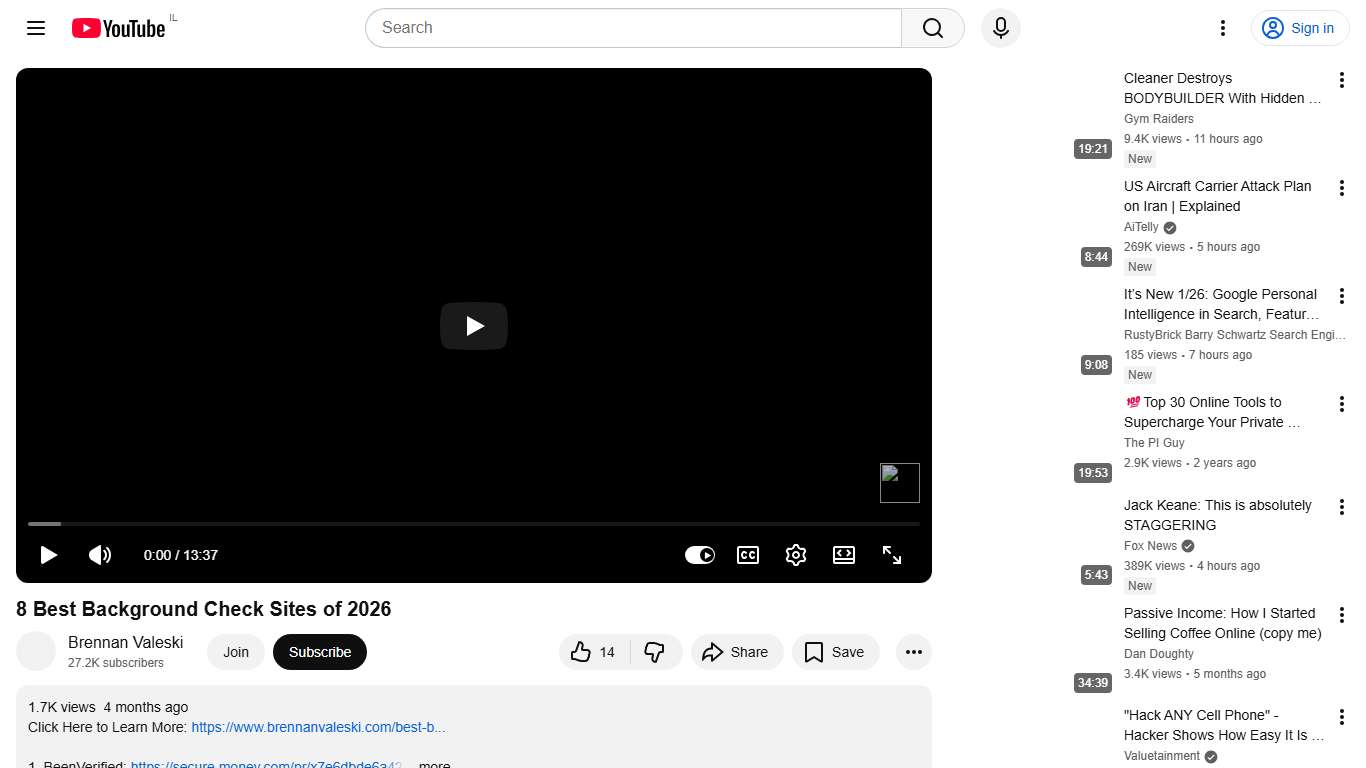
Task: Open the main navigation hamburger menu
Action: [x=35, y=28]
